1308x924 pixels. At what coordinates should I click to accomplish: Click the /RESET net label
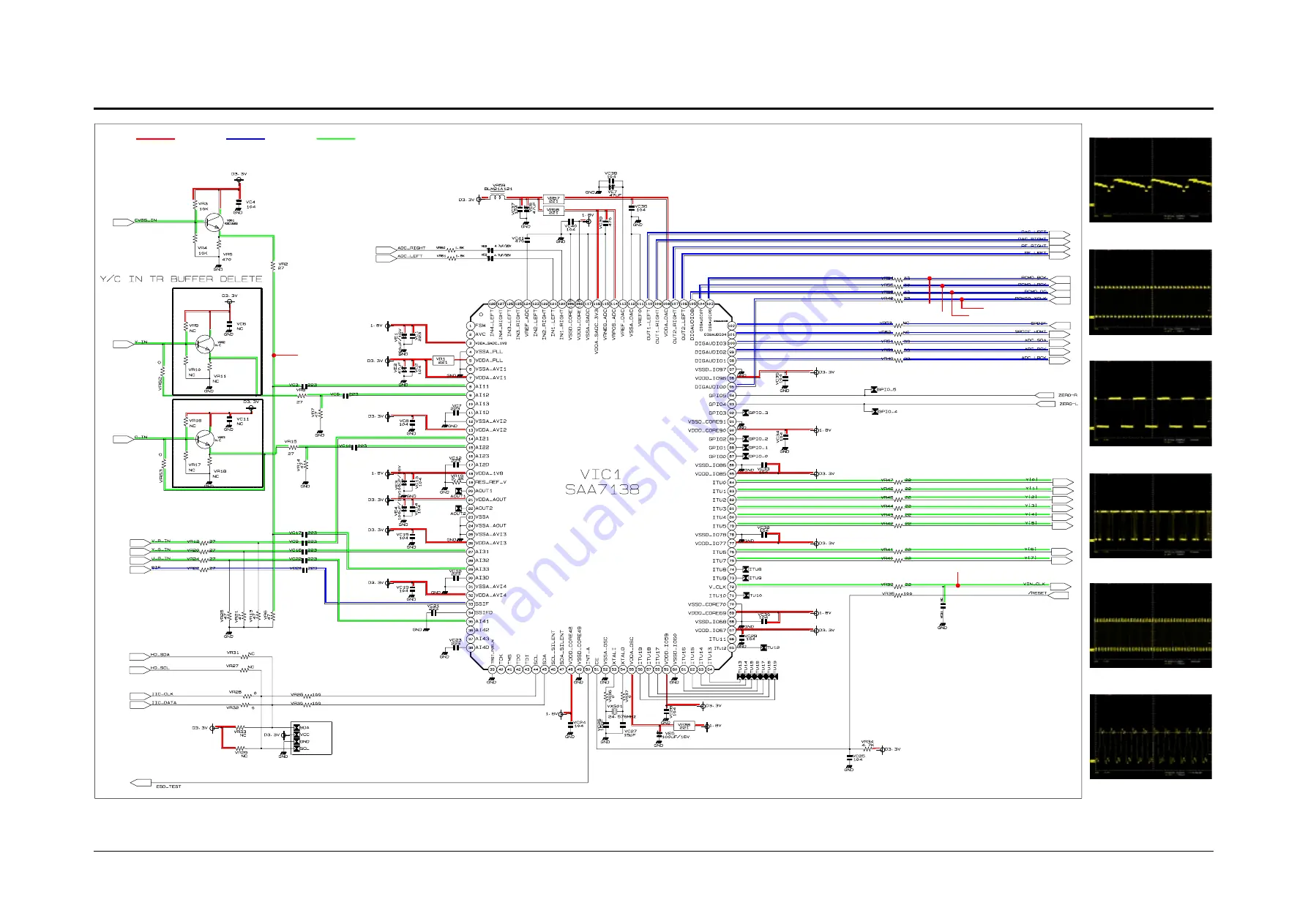1037,593
